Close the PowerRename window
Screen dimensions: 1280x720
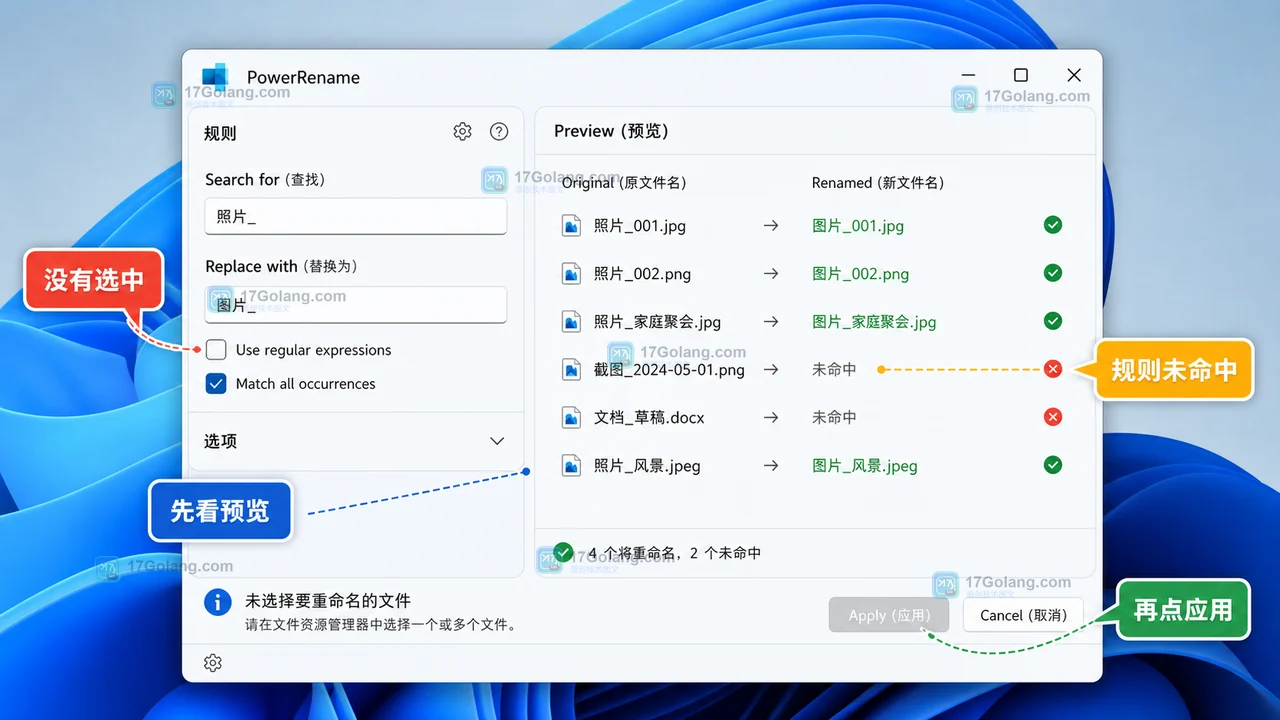click(x=1074, y=76)
